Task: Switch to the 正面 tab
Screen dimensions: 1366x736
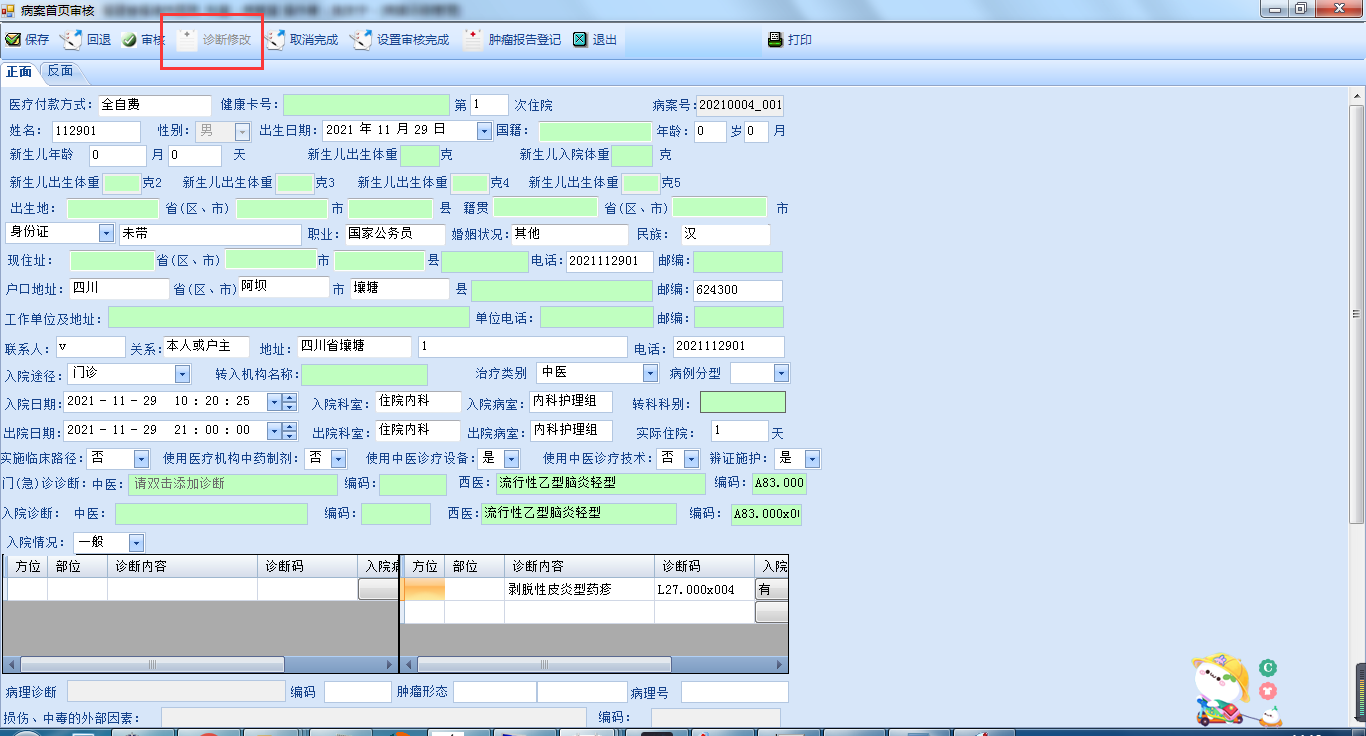Action: pyautogui.click(x=20, y=71)
